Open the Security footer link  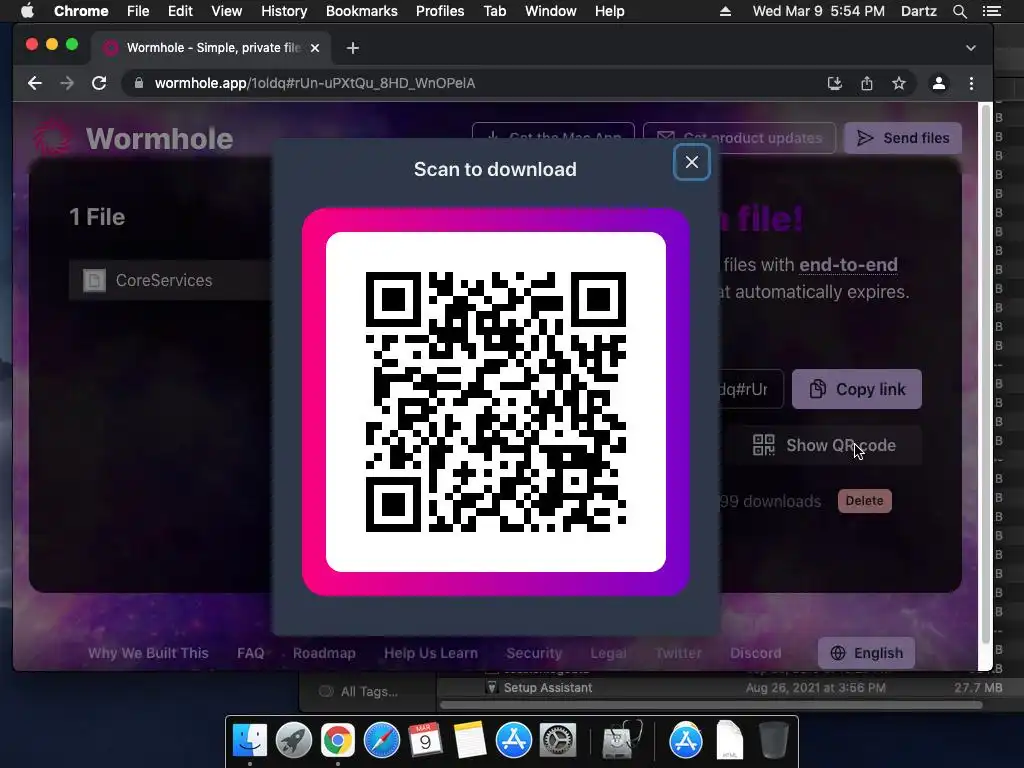tap(534, 653)
